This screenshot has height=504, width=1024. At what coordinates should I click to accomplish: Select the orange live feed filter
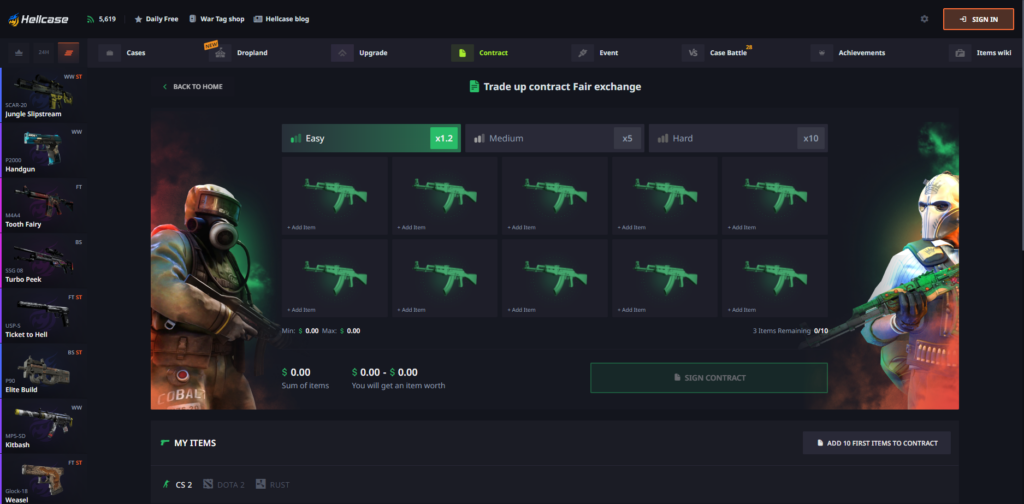(x=68, y=52)
